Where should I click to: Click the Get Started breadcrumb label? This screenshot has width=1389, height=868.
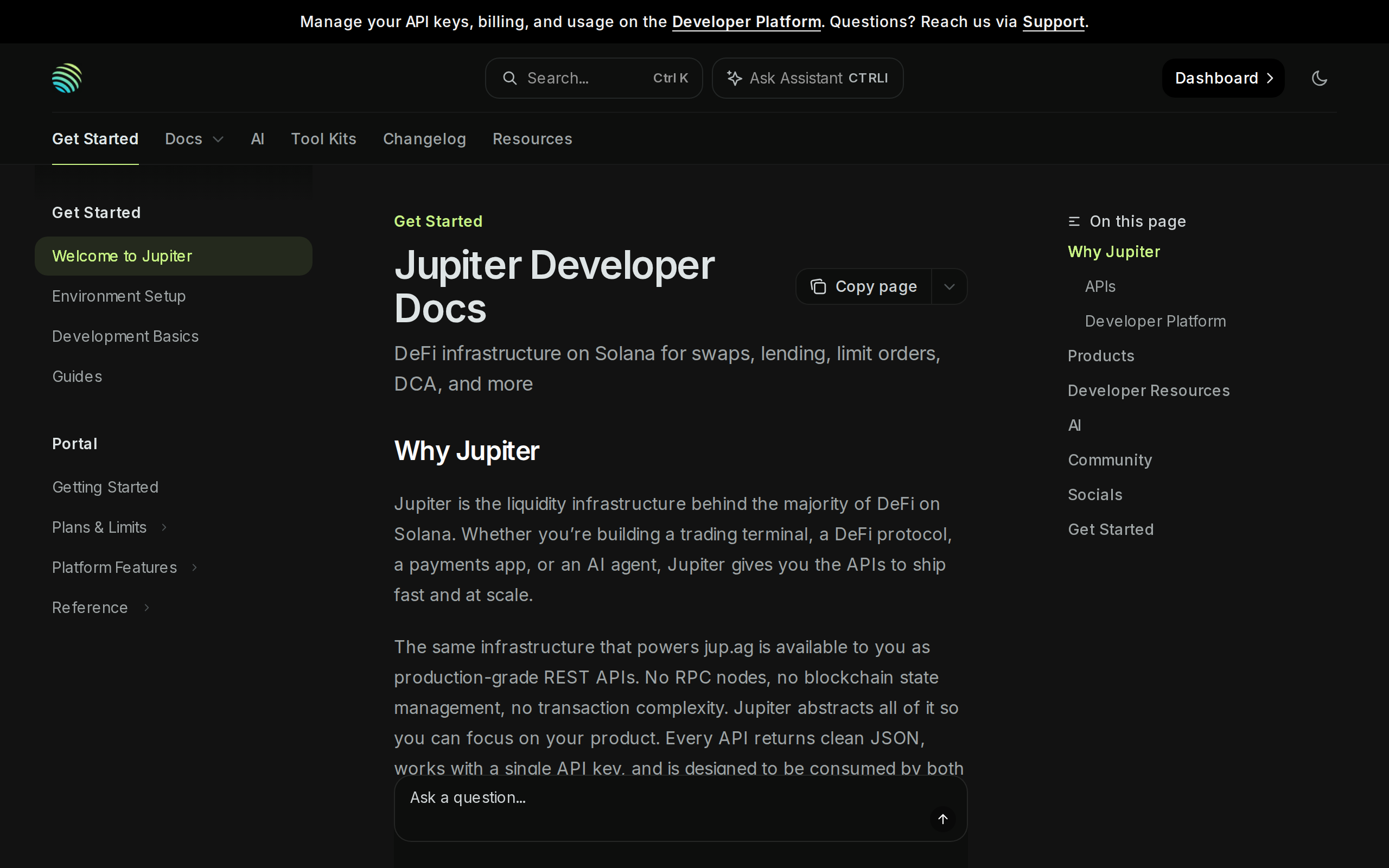coord(438,221)
